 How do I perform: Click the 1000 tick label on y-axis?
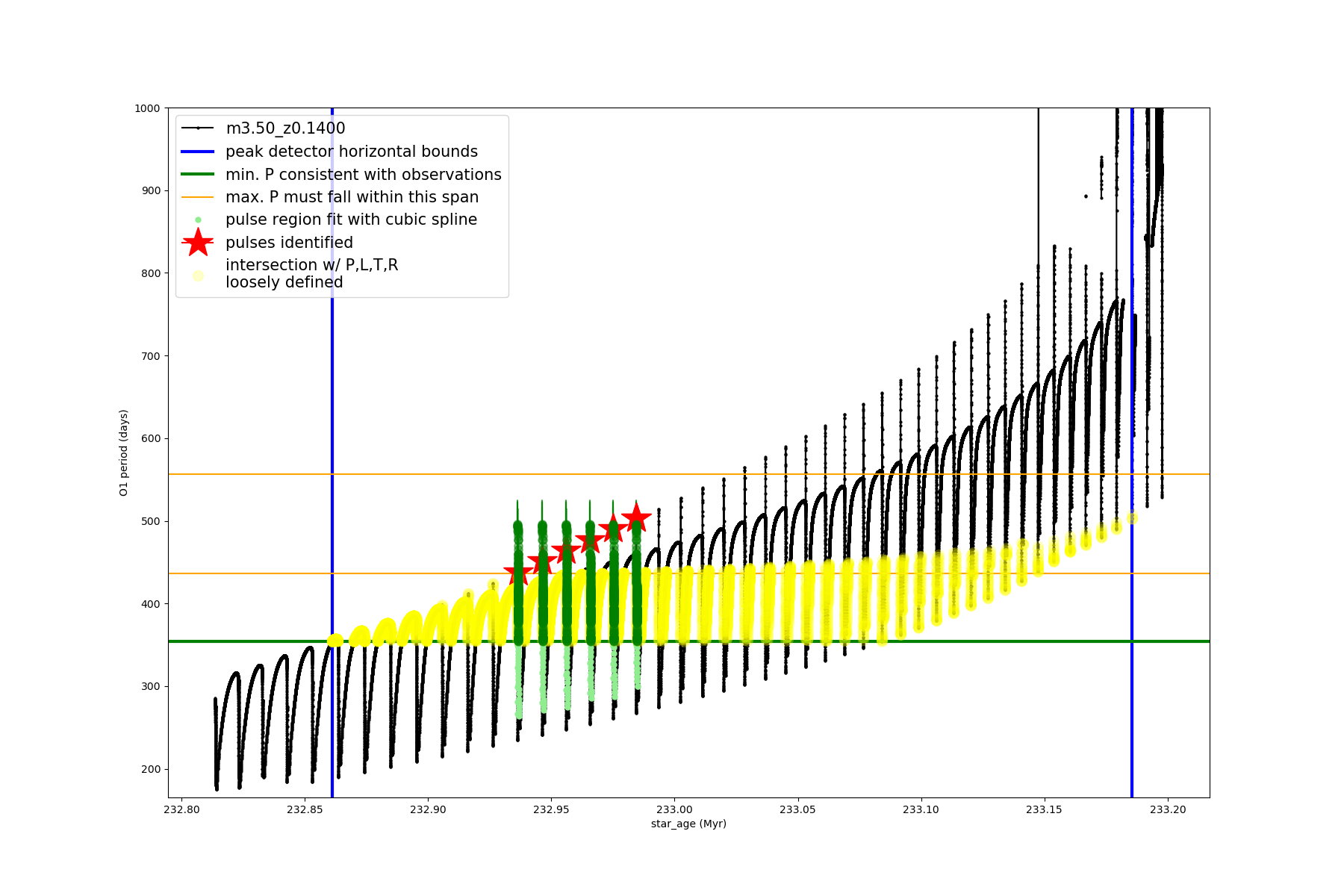coord(147,108)
